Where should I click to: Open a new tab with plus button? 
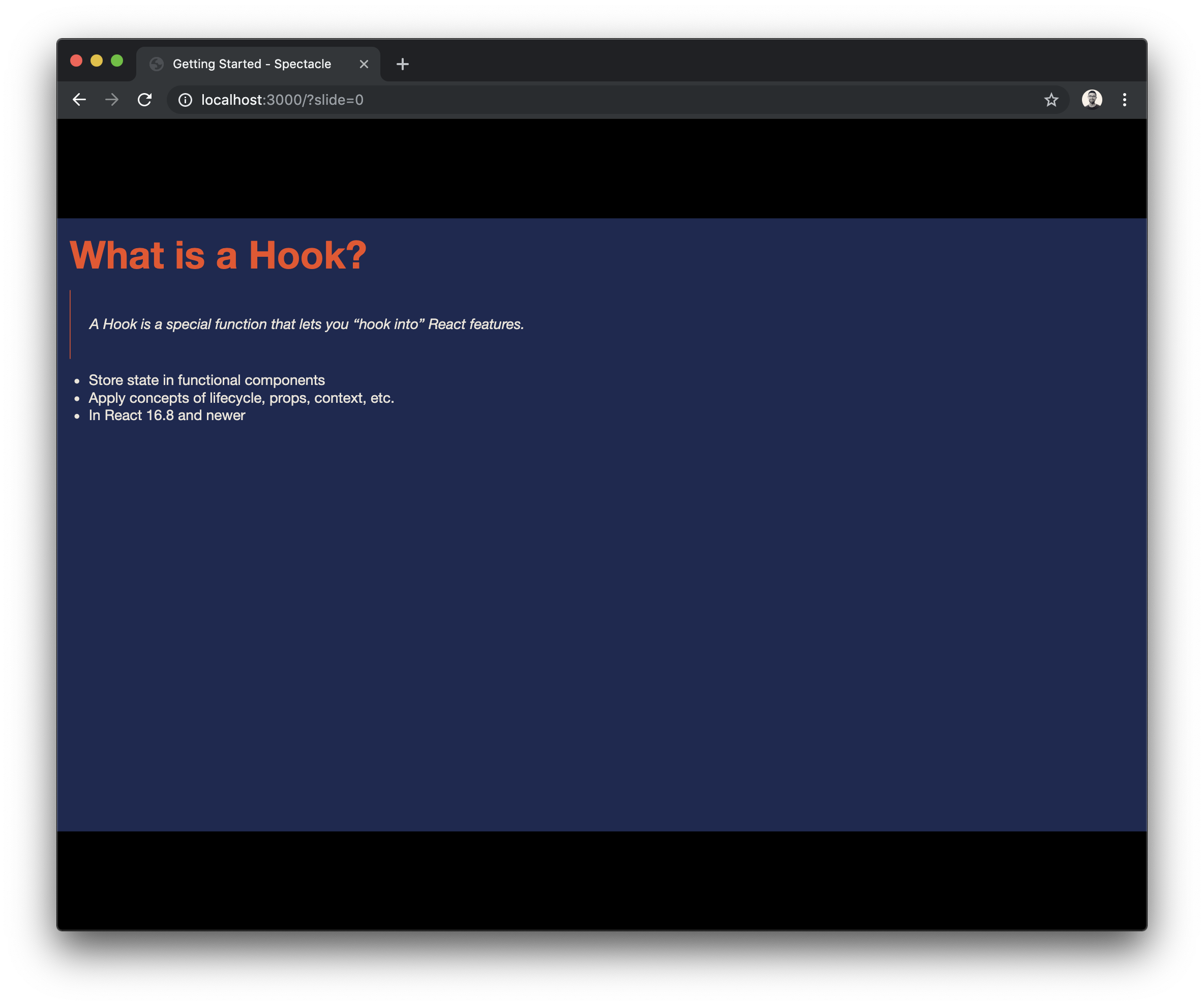(403, 64)
